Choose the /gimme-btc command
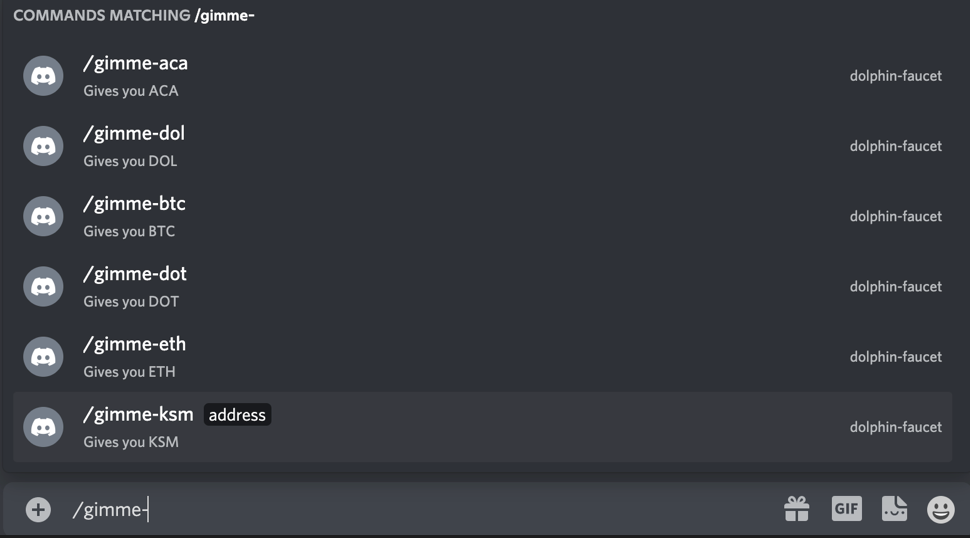970x538 pixels. click(x=483, y=216)
